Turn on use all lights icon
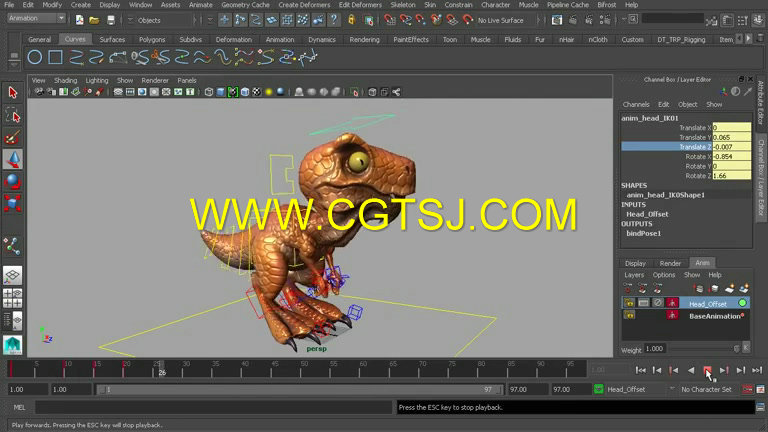Screen dimensions: 768x432 click(269, 92)
